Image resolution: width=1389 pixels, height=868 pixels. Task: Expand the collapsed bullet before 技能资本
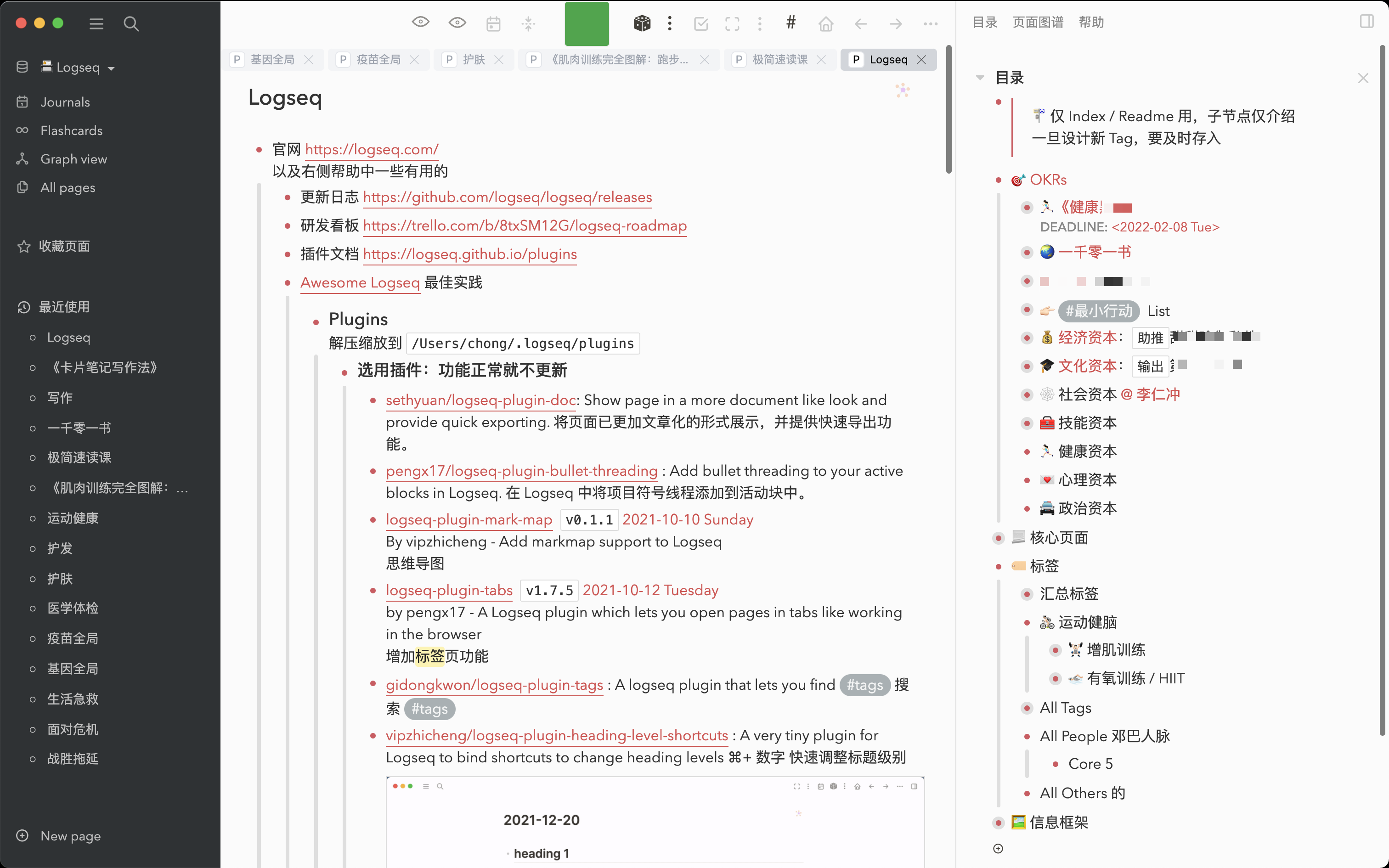tap(1028, 423)
